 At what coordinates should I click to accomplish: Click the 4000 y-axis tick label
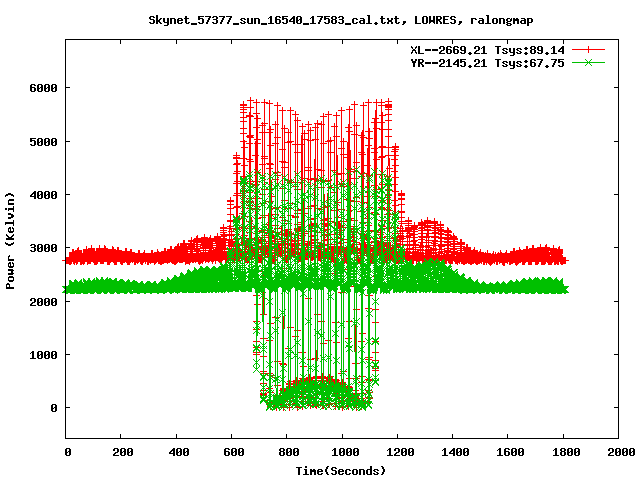[x=43, y=195]
